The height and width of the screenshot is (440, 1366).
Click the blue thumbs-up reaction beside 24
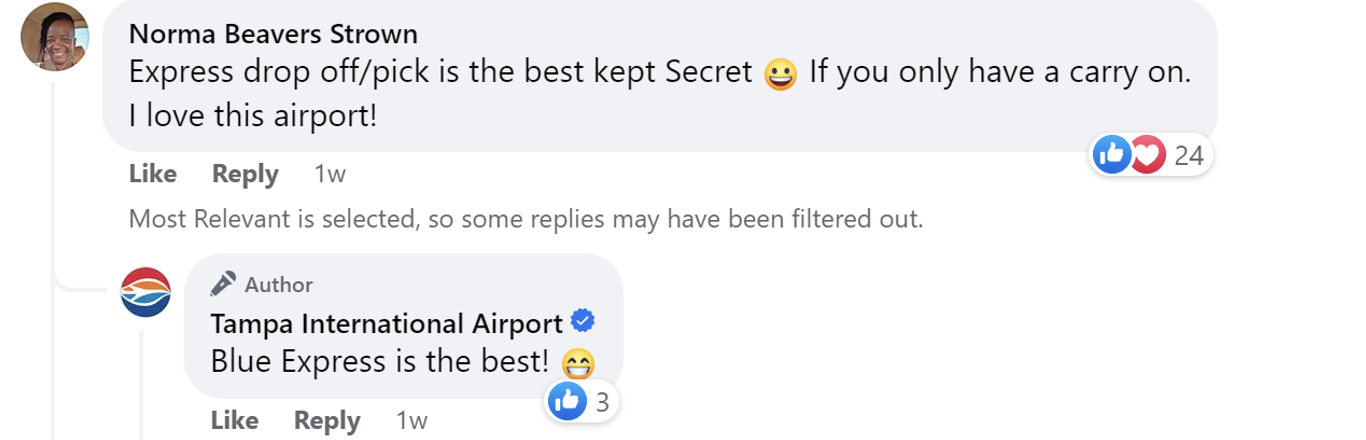click(1111, 155)
